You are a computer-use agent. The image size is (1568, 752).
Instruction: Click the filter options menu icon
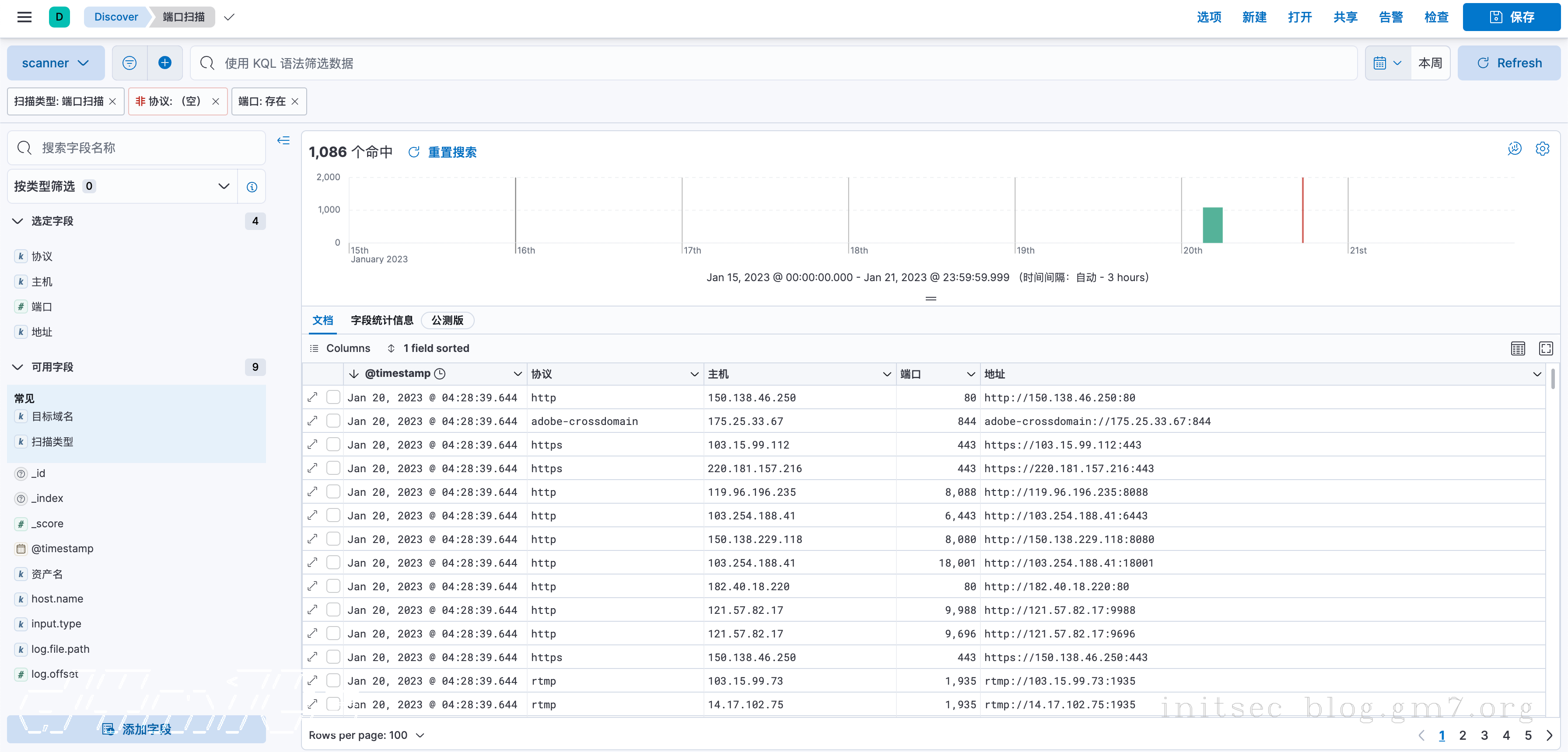pyautogui.click(x=129, y=63)
